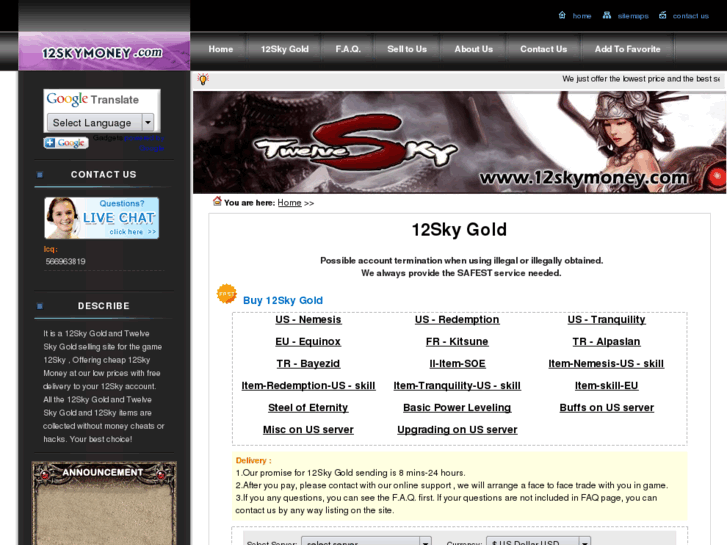Click the orange FAST badge icon
Image resolution: width=727 pixels, height=545 pixels.
[x=226, y=294]
